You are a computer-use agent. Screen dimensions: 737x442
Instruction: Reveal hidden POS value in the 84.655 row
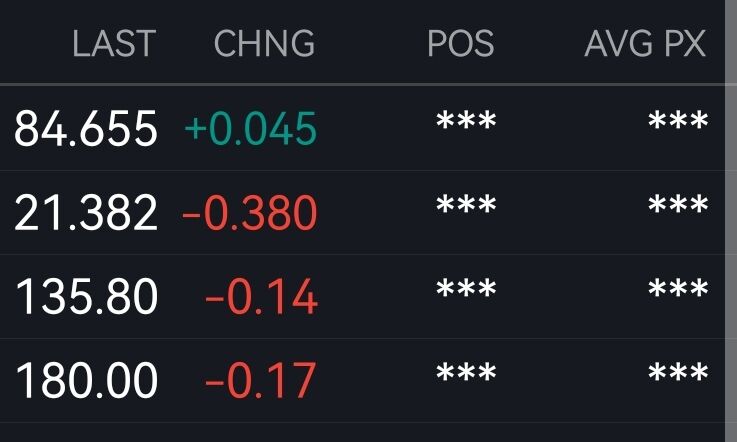pos(466,120)
